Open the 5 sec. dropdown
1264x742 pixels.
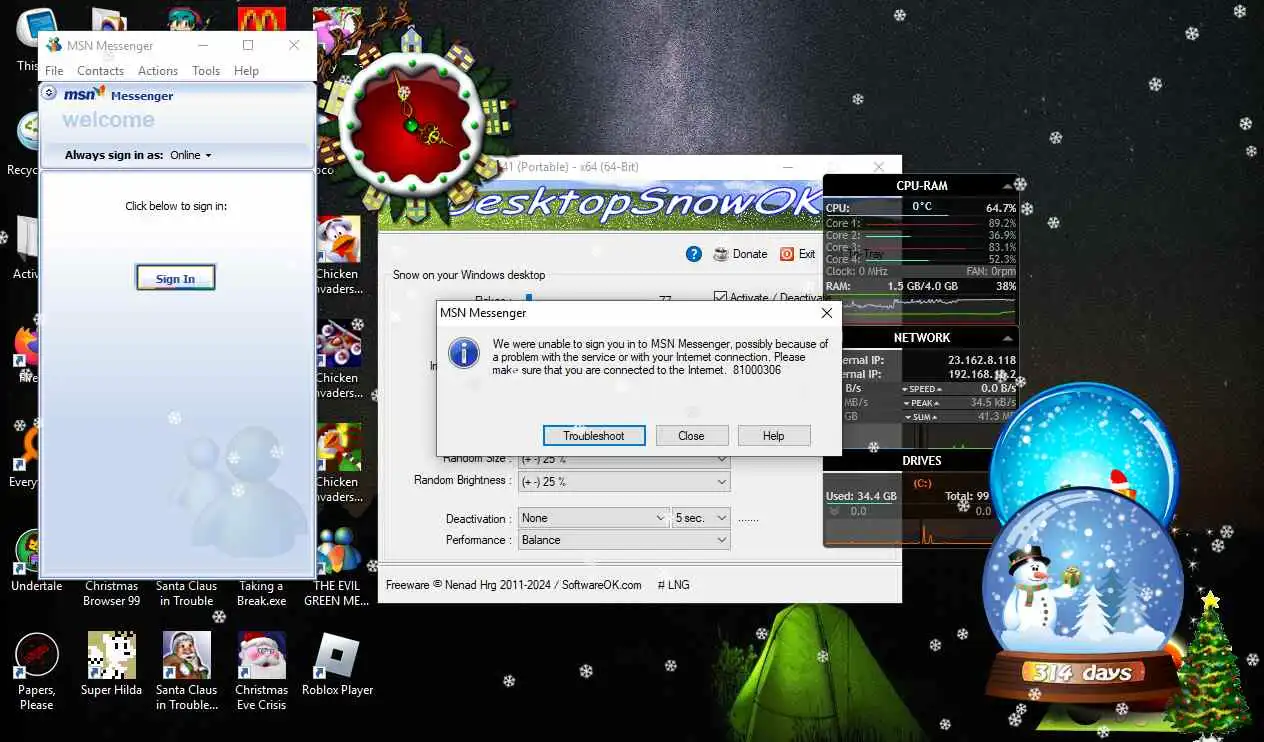(x=702, y=518)
